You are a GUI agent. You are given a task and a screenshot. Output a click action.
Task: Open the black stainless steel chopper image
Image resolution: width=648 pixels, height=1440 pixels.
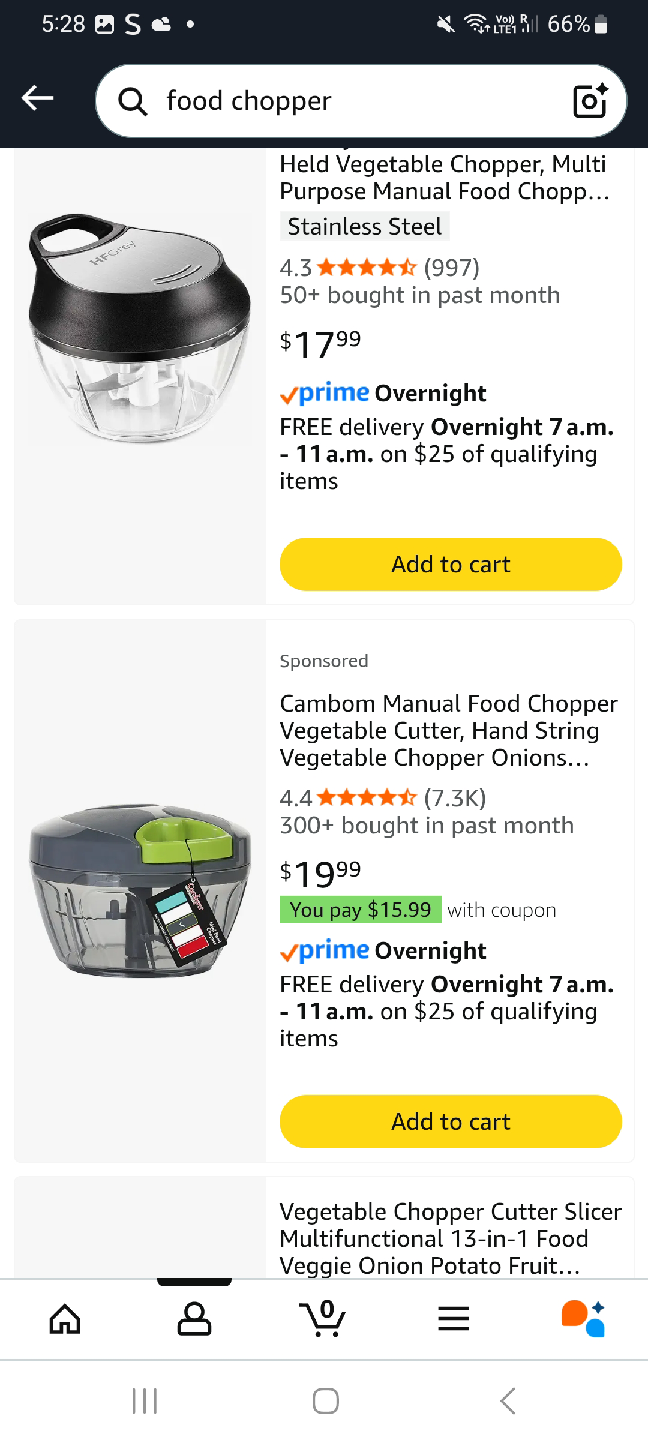pos(140,328)
